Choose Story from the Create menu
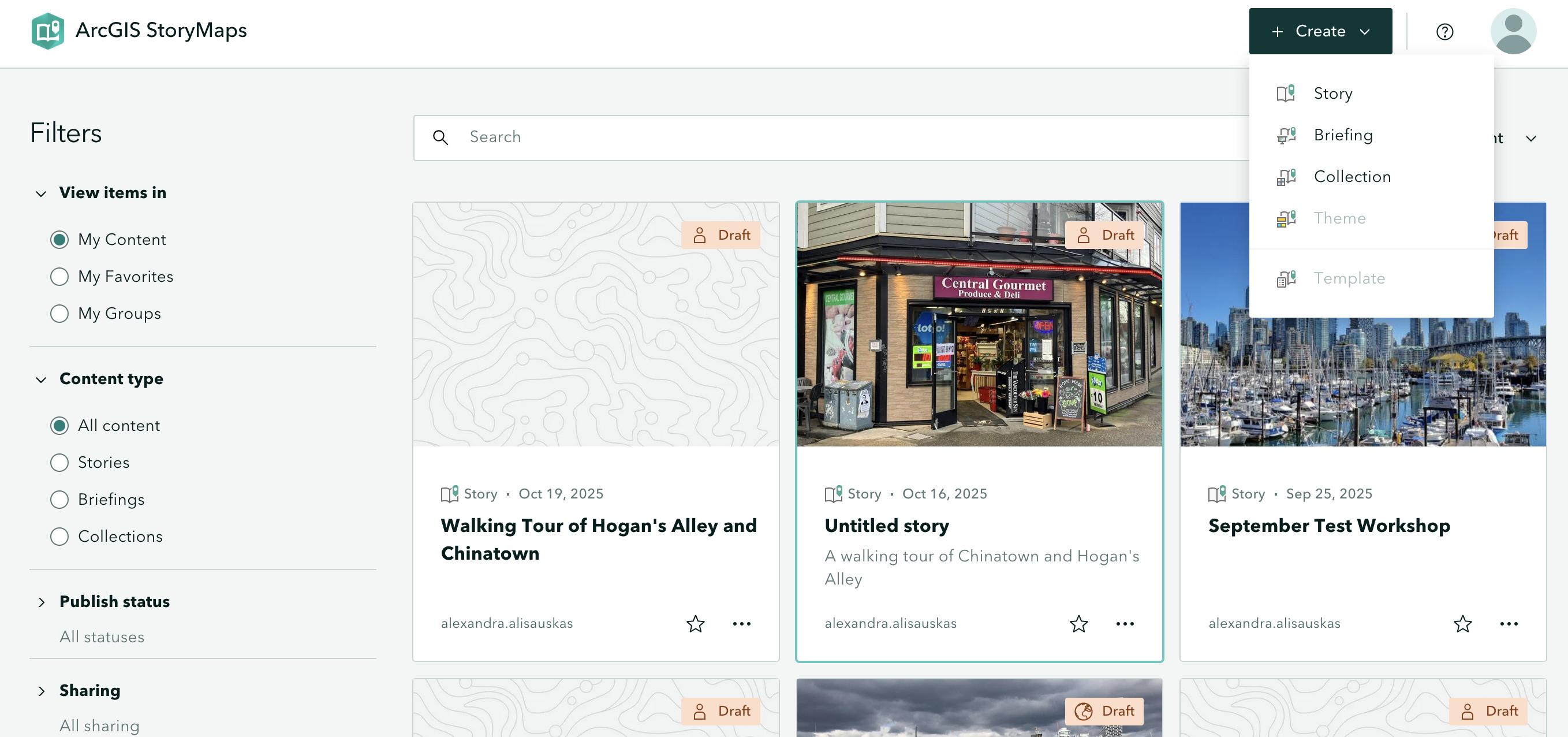1568x737 pixels. (x=1332, y=94)
